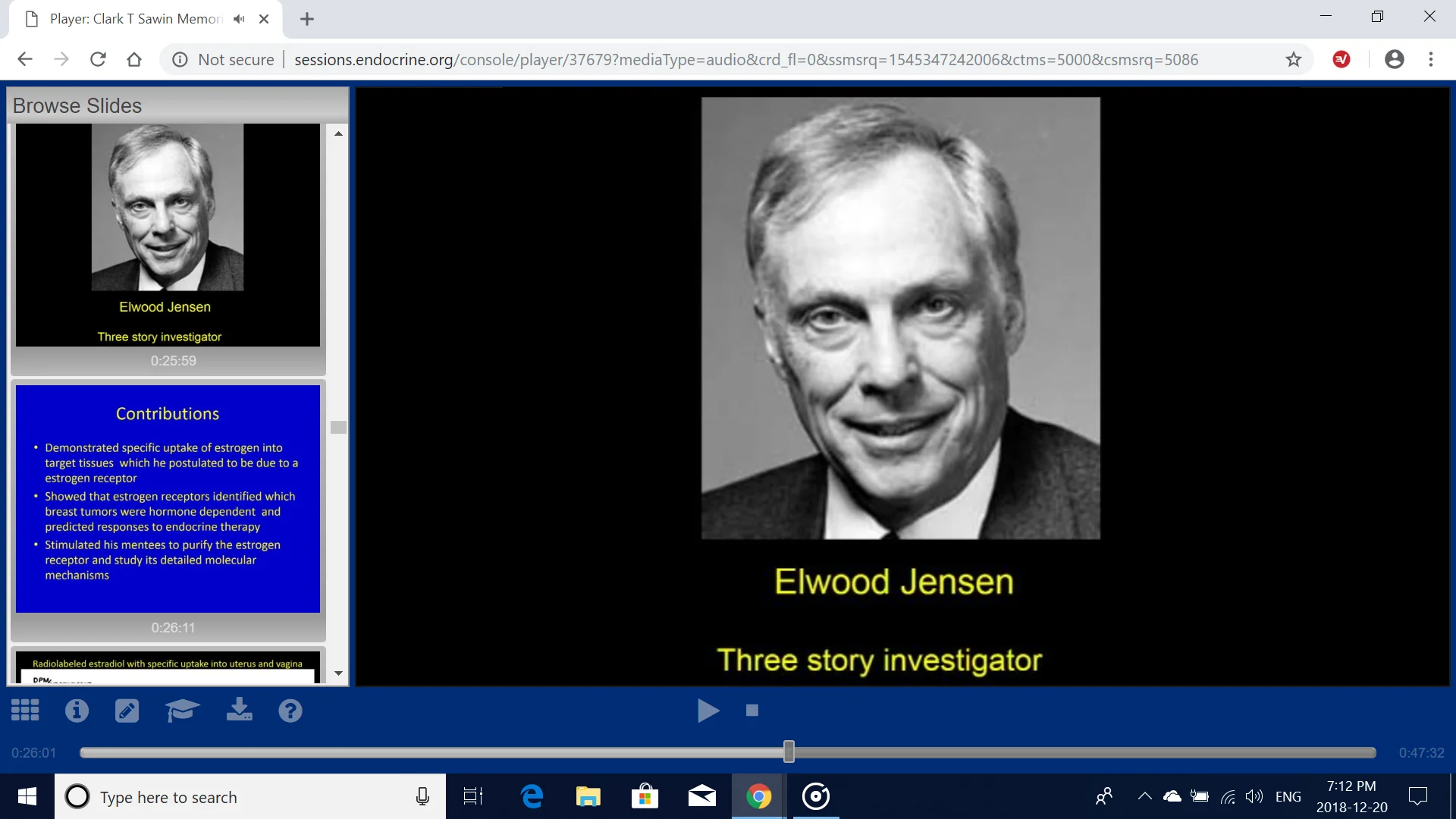Click the 0:26:11 slide timestamp
This screenshot has height=819, width=1456.
[173, 628]
